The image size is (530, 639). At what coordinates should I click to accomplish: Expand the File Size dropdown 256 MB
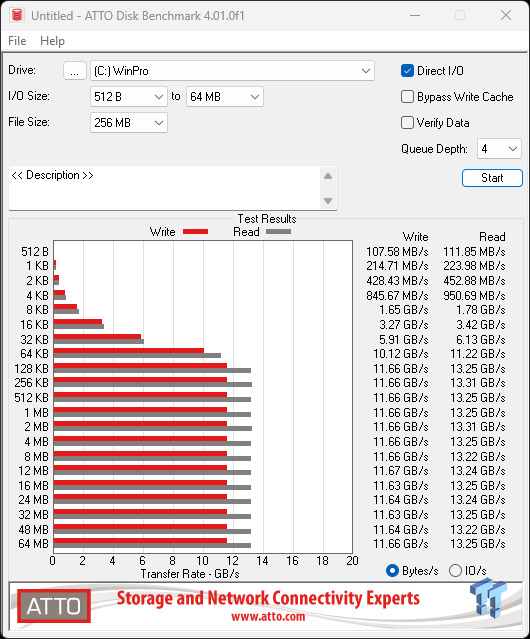(129, 123)
